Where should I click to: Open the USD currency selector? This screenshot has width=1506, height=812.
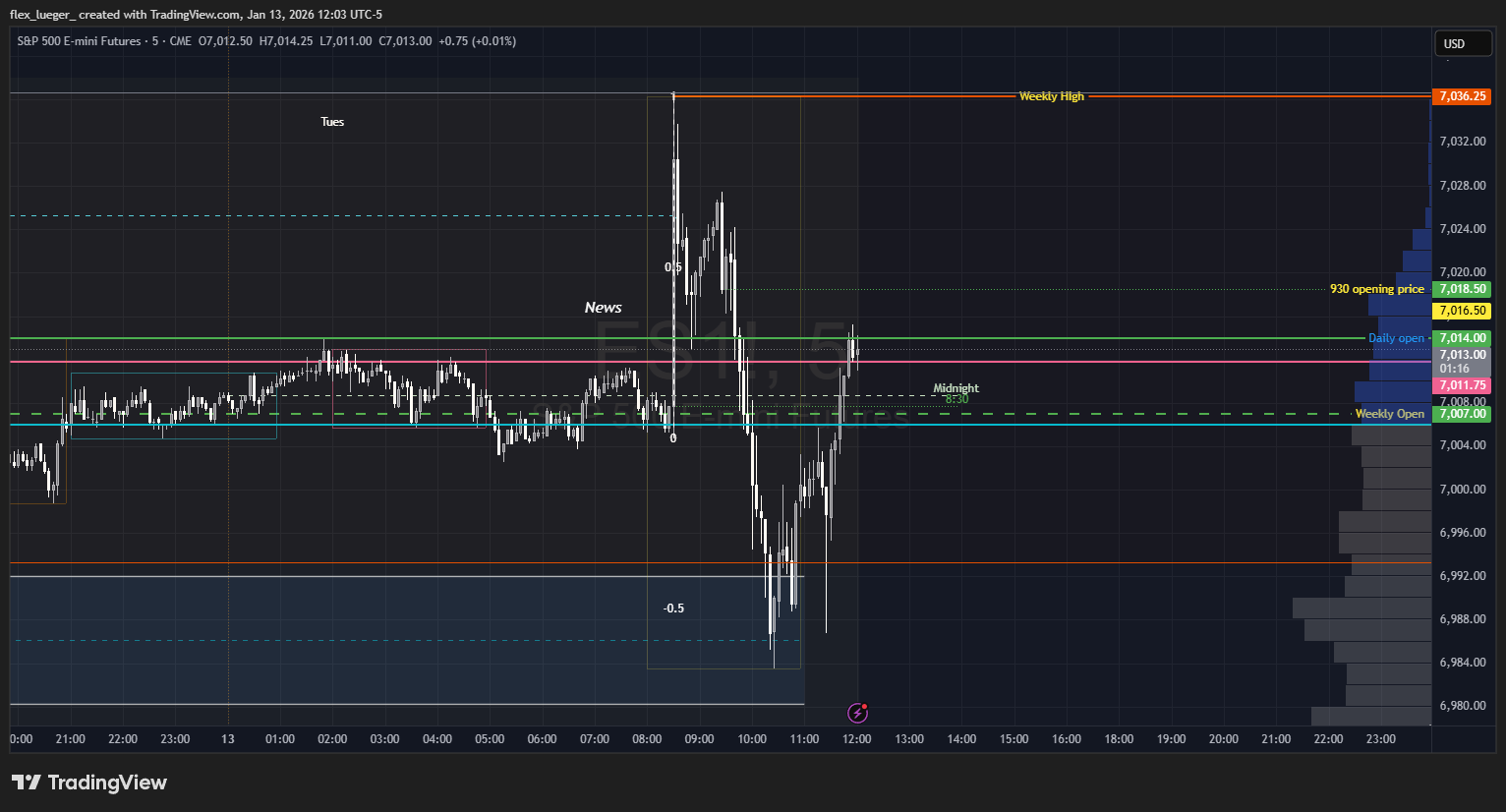pyautogui.click(x=1462, y=43)
